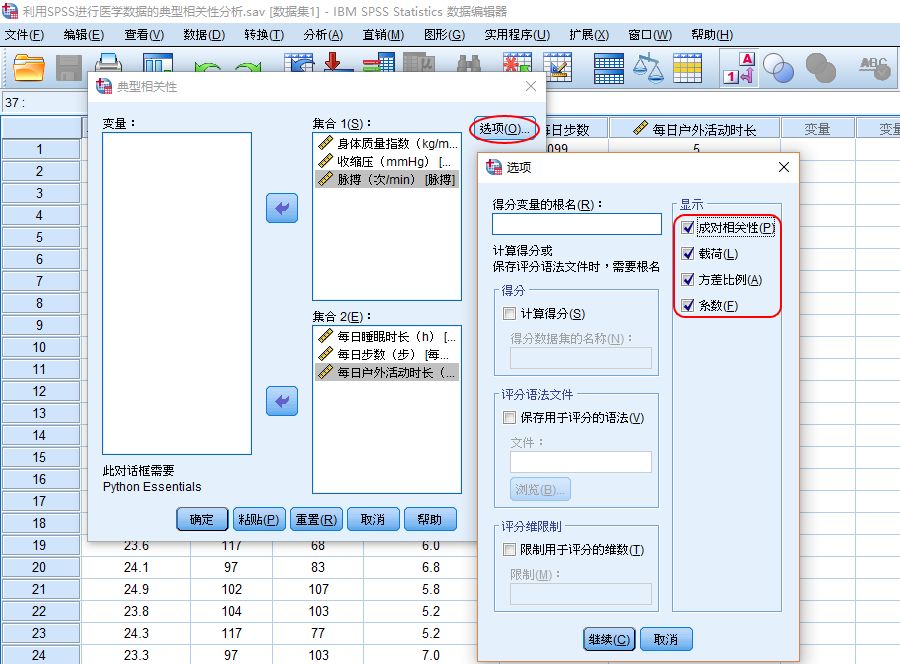Click the 确定 button
The width and height of the screenshot is (900, 664).
(x=201, y=519)
